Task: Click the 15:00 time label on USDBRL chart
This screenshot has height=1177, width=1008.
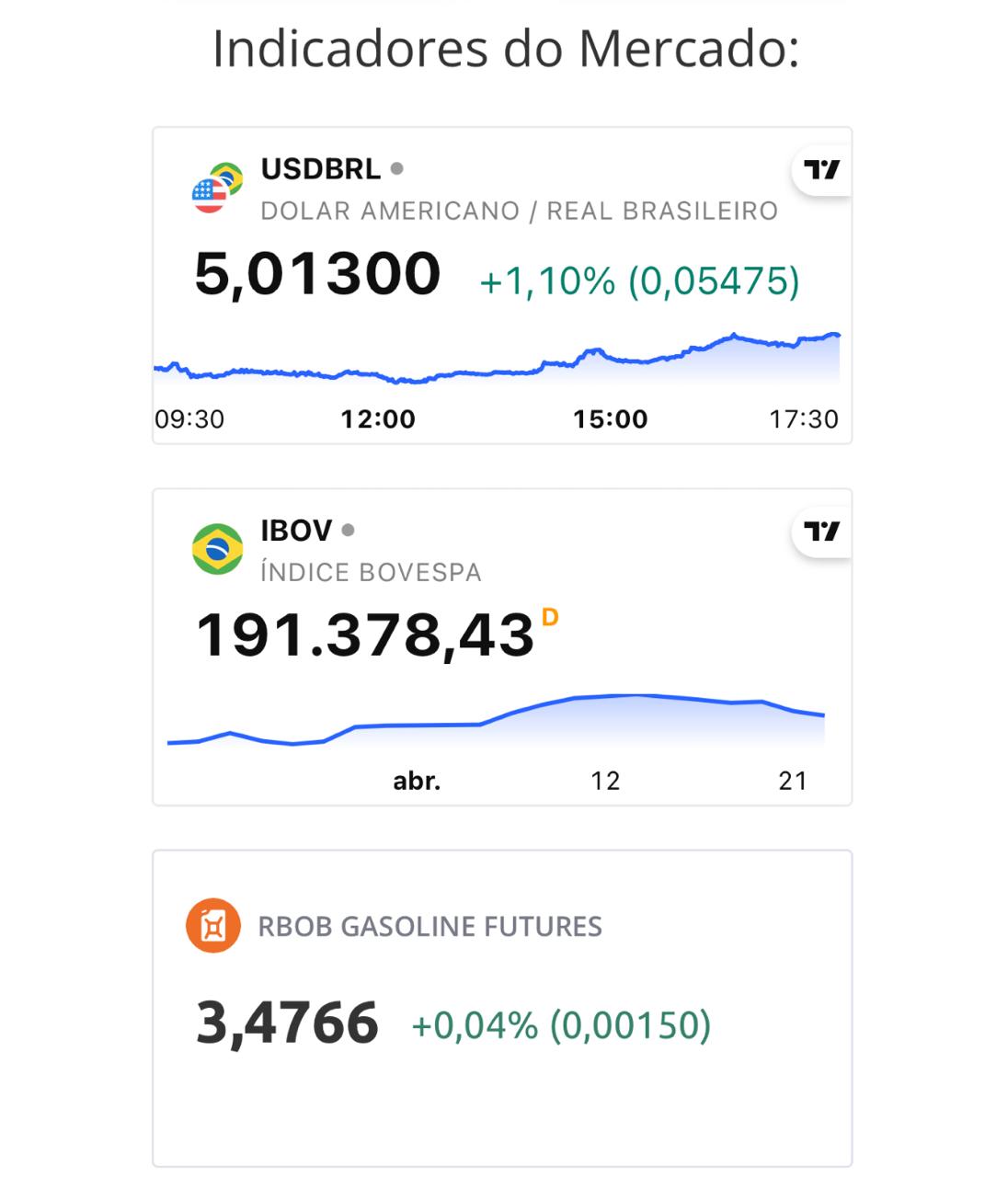Action: (611, 419)
